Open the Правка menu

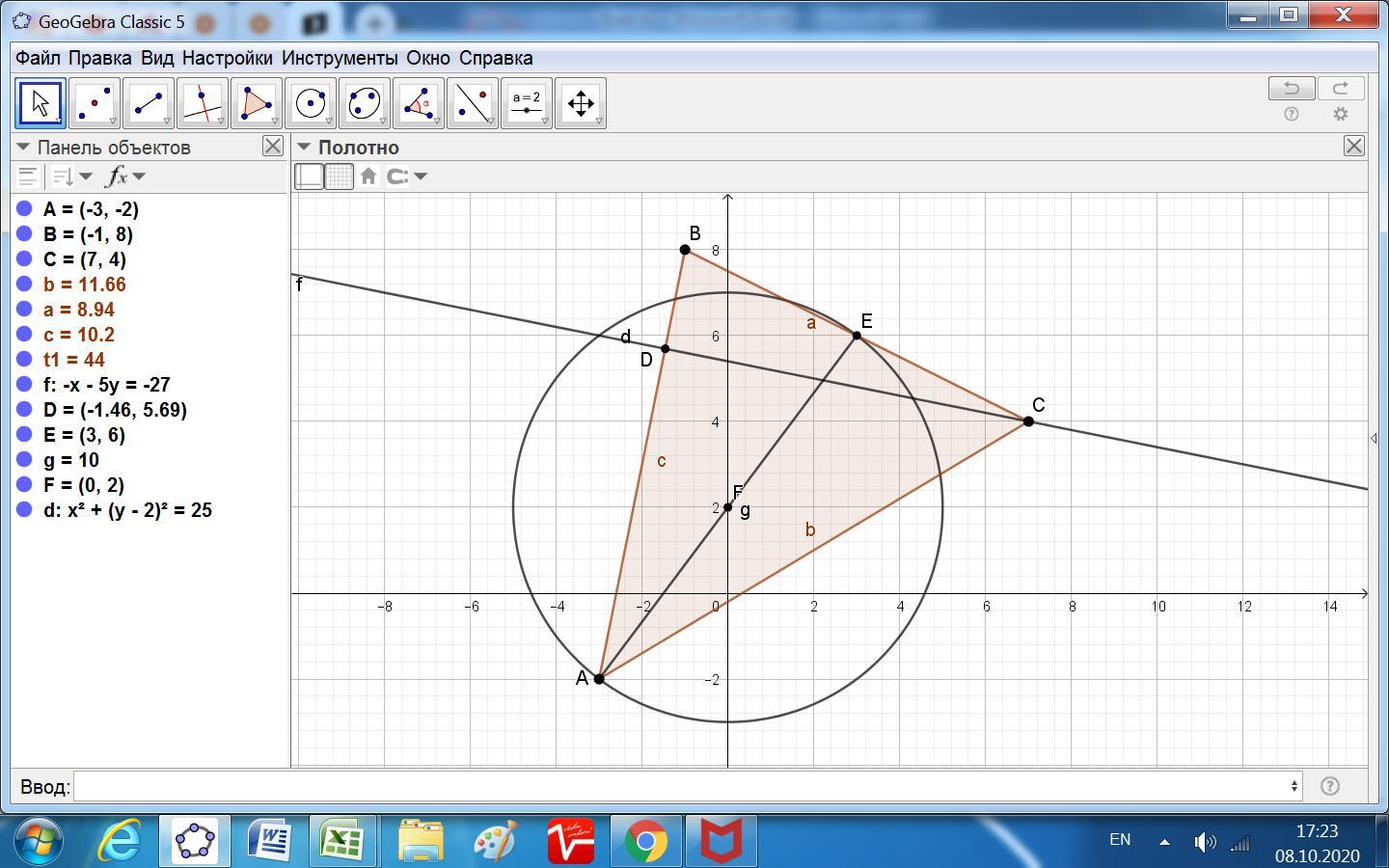pyautogui.click(x=100, y=58)
